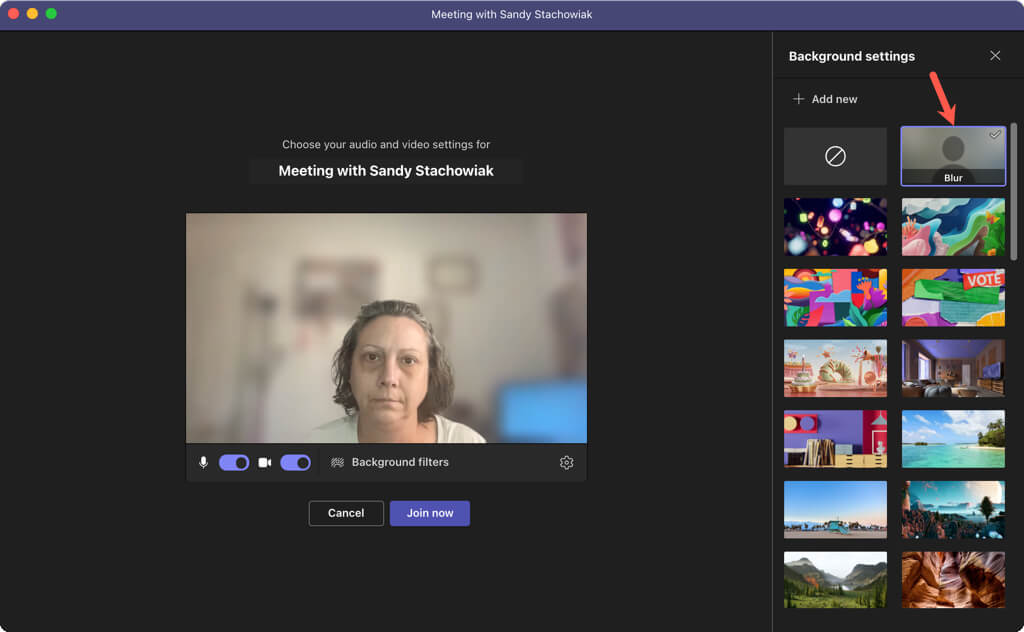The width and height of the screenshot is (1024, 632).
Task: Click the green macOS fullscreen button
Action: tap(51, 14)
